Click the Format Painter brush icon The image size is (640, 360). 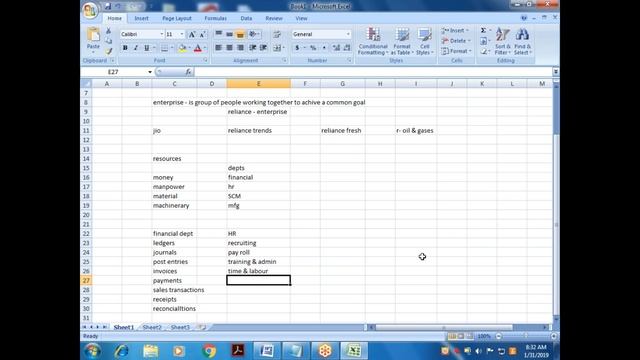point(109,51)
